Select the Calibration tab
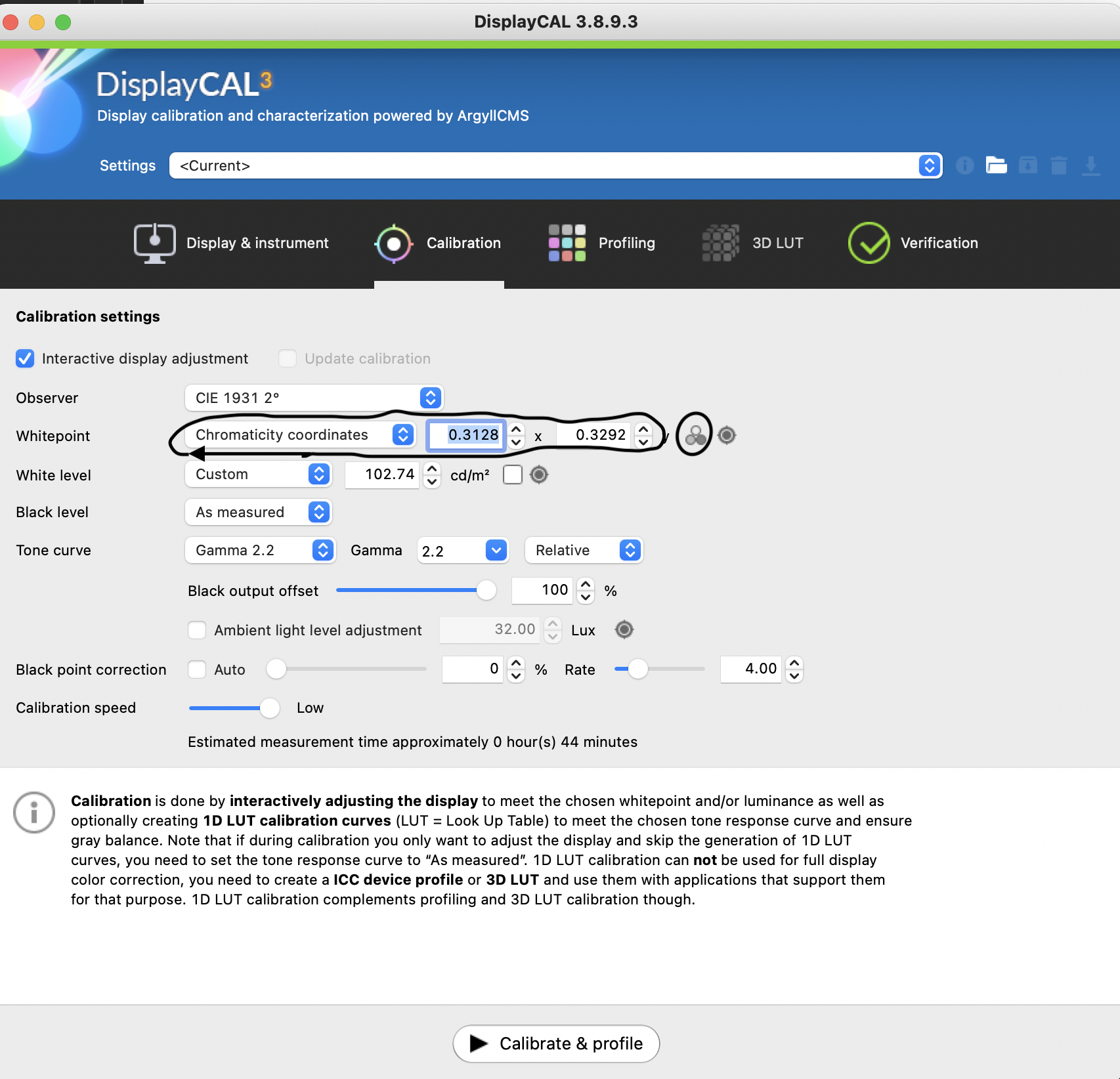Viewport: 1120px width, 1079px height. [x=439, y=243]
